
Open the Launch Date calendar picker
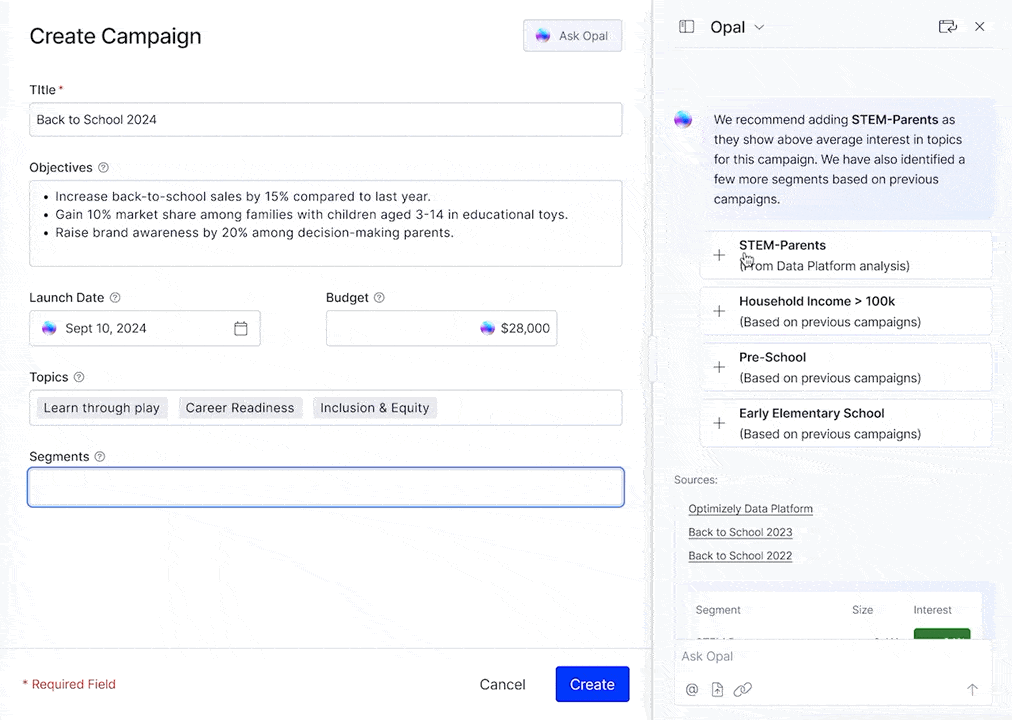[x=241, y=328]
